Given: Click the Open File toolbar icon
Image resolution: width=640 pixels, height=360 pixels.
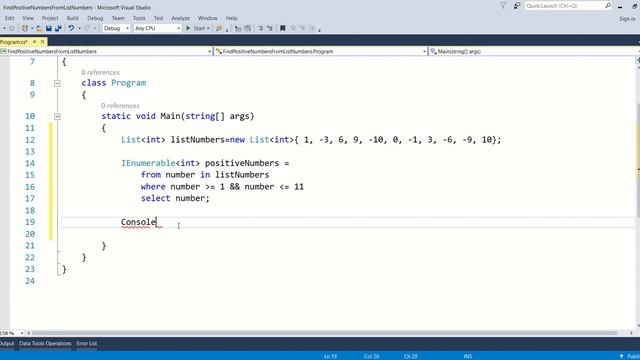Looking at the screenshot, I should pyautogui.click(x=39, y=28).
